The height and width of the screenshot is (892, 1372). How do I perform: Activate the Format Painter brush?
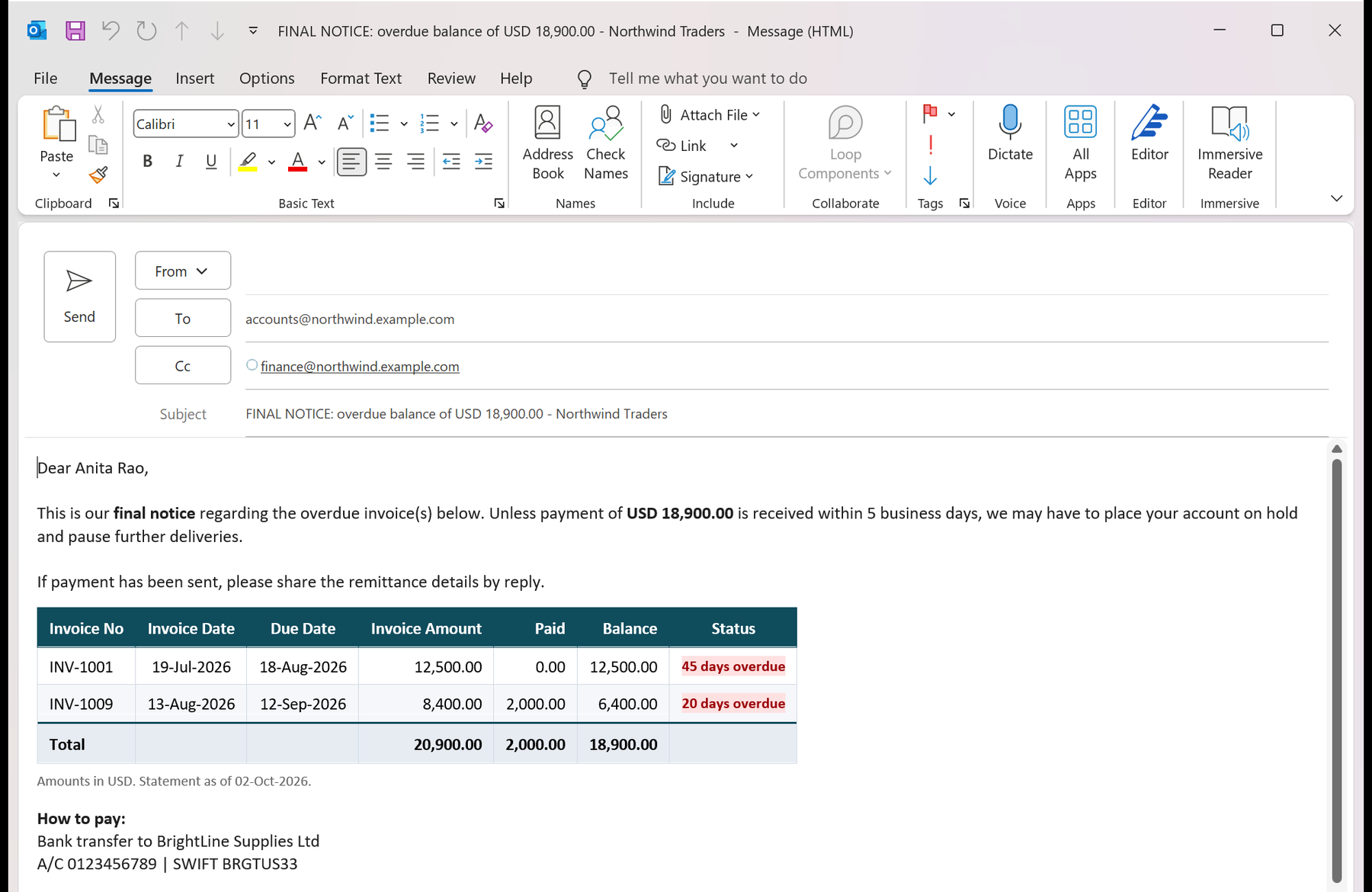[x=98, y=175]
